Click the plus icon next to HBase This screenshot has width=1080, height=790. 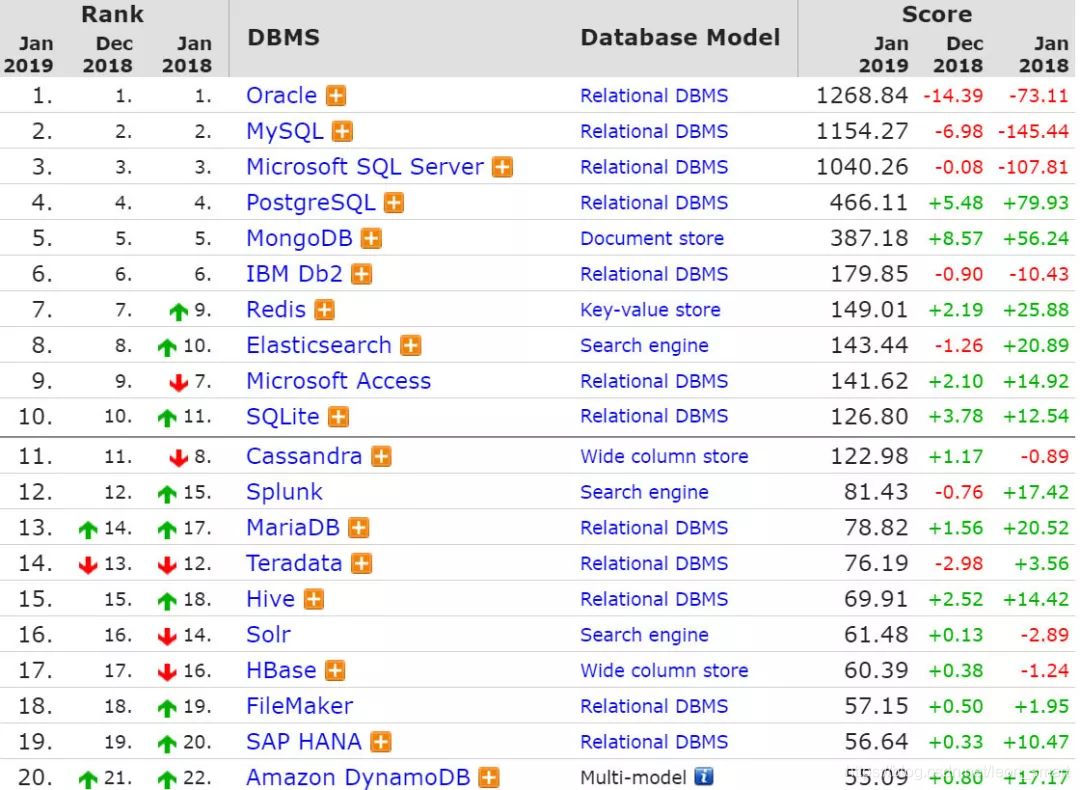tap(335, 671)
